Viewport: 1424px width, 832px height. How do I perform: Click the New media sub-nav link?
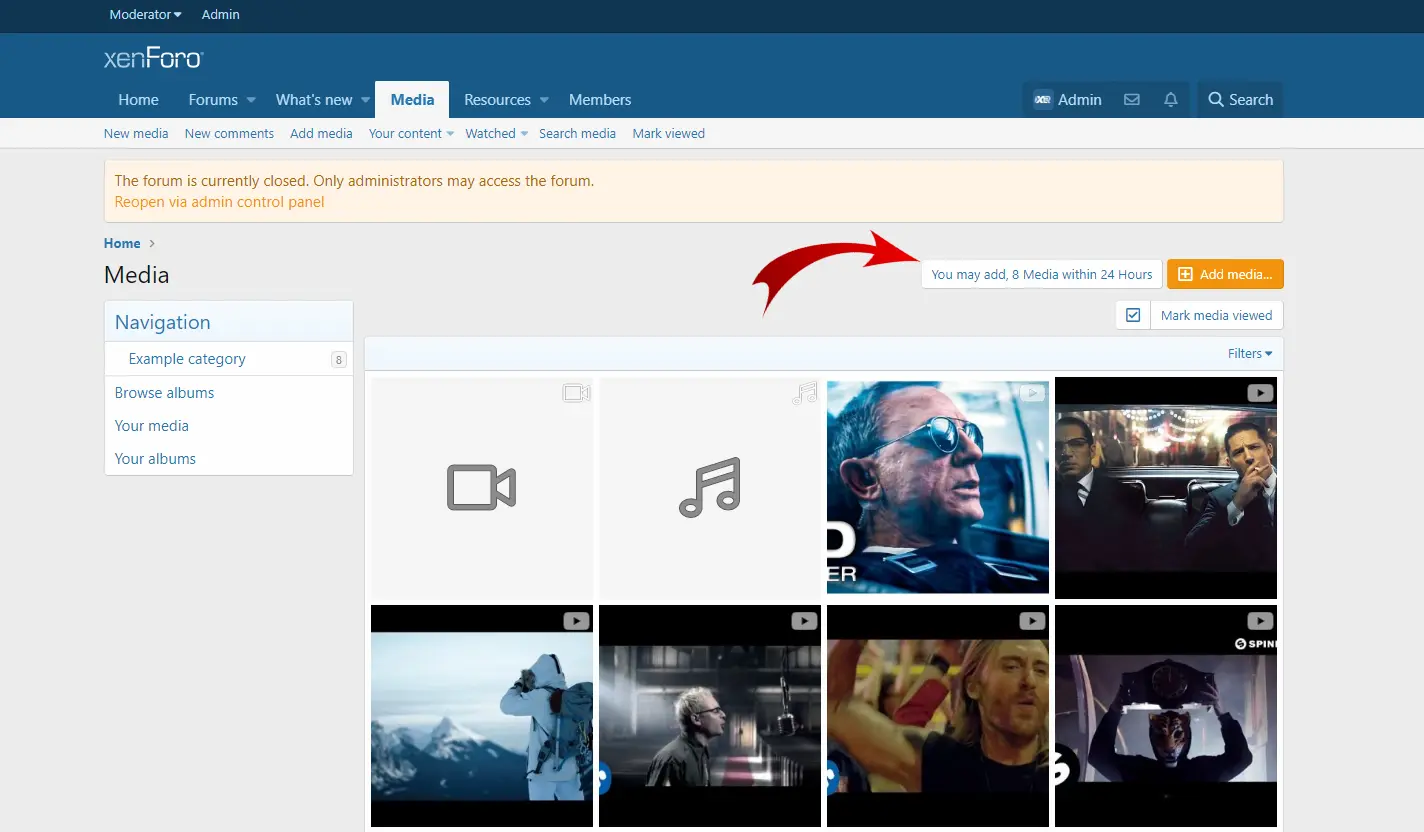click(136, 133)
